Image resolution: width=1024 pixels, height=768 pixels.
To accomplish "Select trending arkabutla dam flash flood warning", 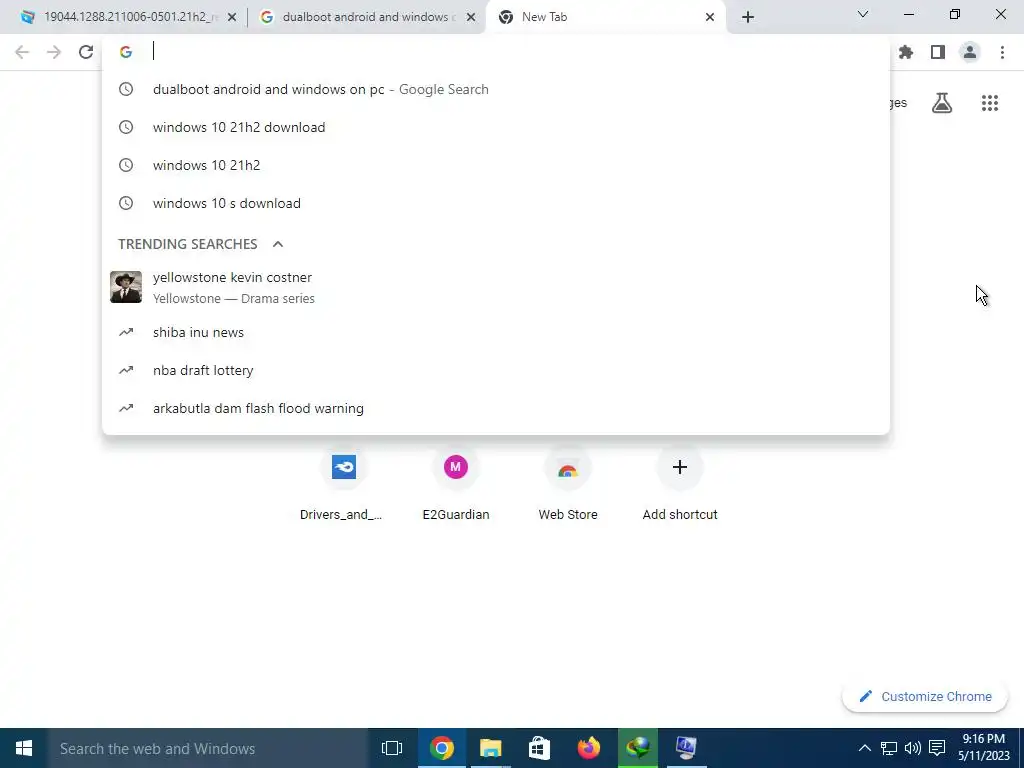I will click(x=496, y=408).
